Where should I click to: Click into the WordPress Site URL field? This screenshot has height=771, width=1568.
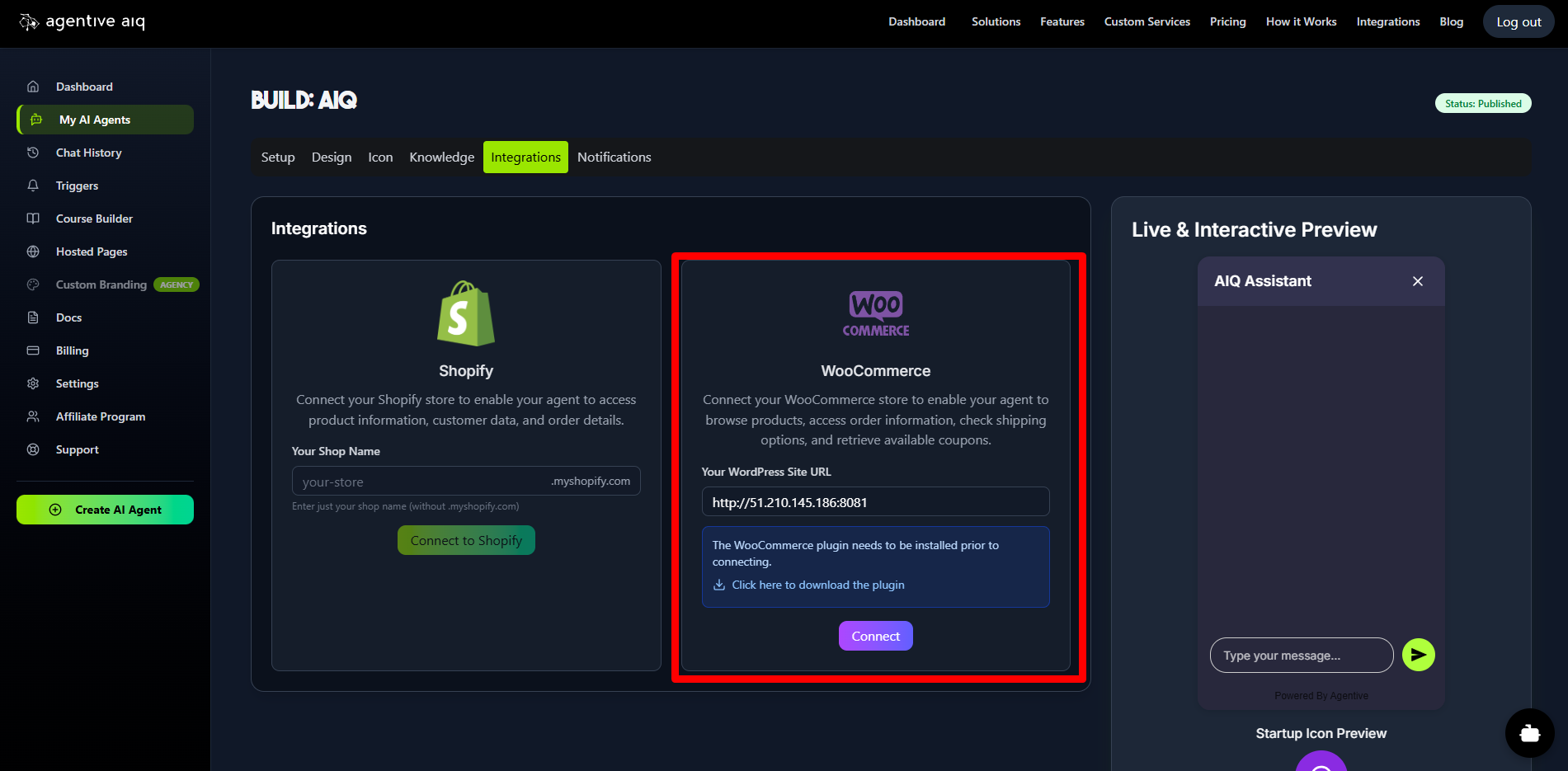click(874, 502)
